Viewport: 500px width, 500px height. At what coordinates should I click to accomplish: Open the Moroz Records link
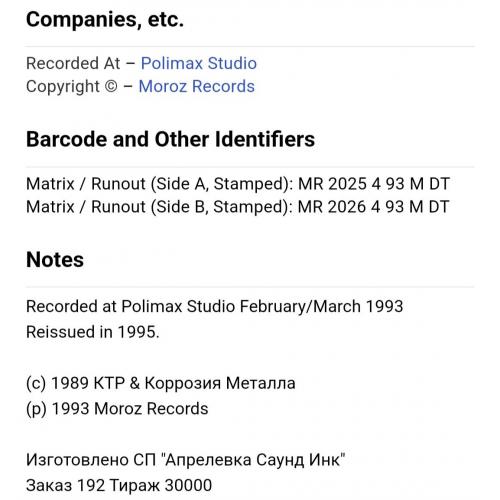coord(197,86)
